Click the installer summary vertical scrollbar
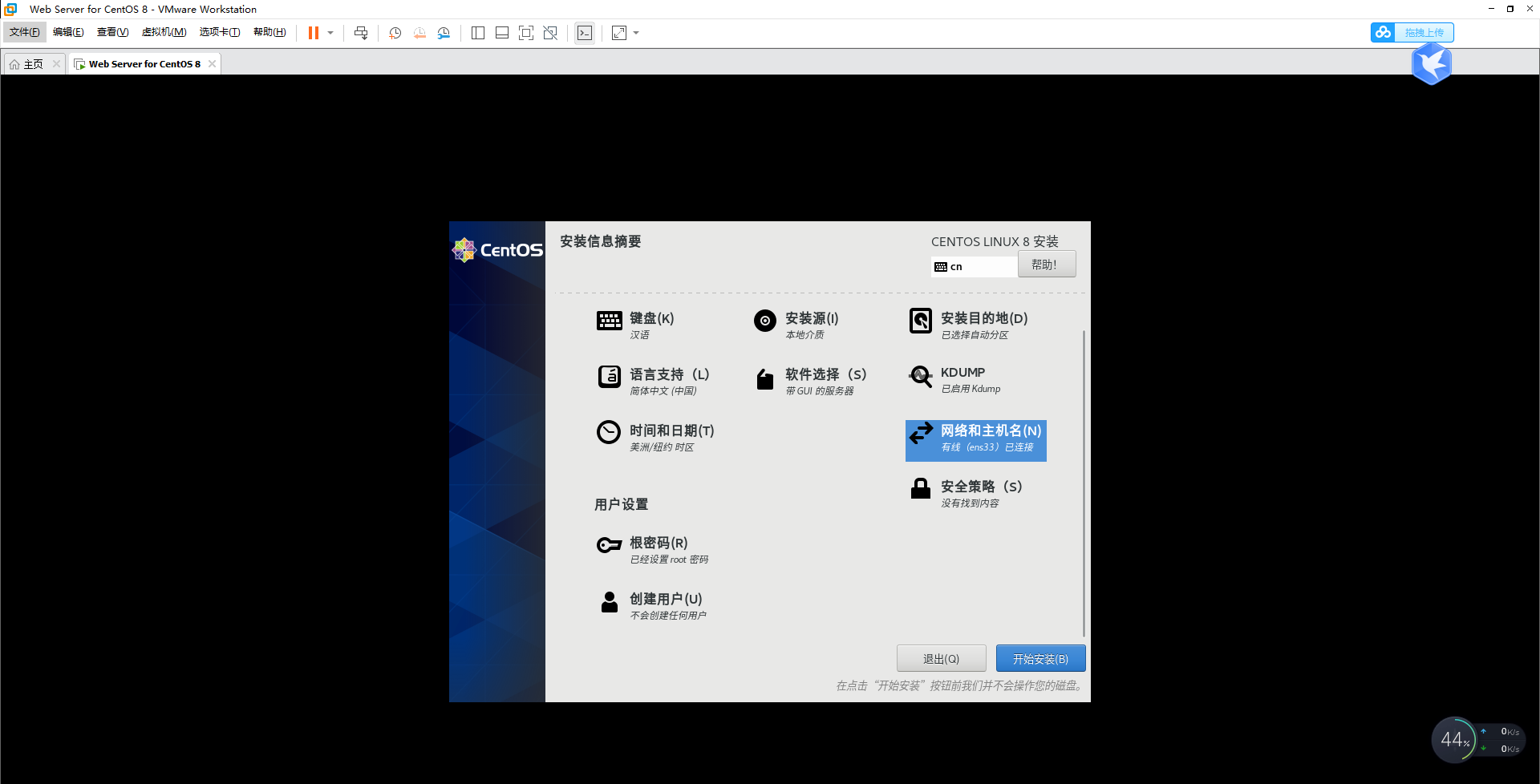 (x=1084, y=483)
